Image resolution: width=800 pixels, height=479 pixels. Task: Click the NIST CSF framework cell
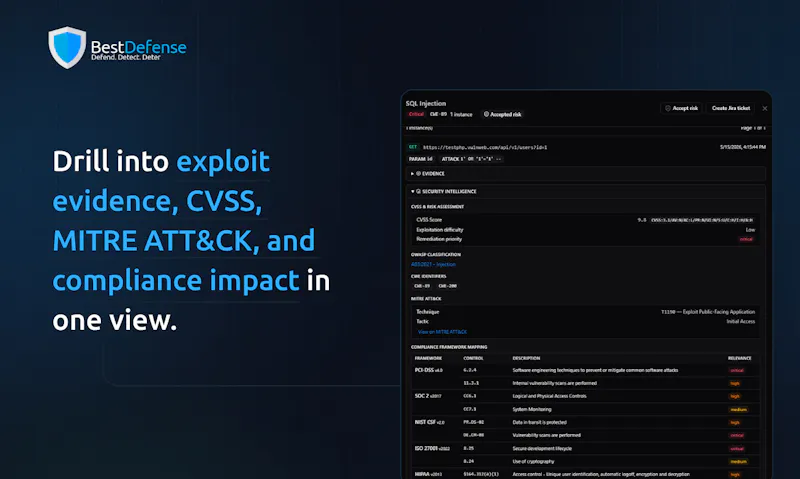pyautogui.click(x=429, y=422)
